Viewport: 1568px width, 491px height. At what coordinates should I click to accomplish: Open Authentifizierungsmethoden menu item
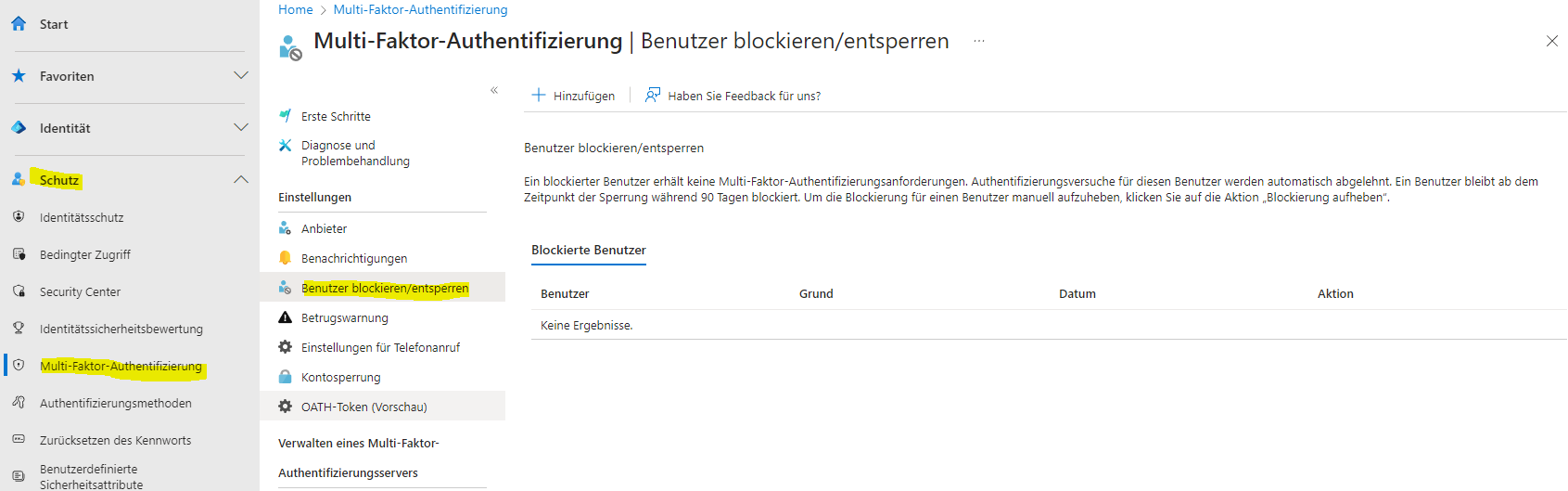point(116,403)
